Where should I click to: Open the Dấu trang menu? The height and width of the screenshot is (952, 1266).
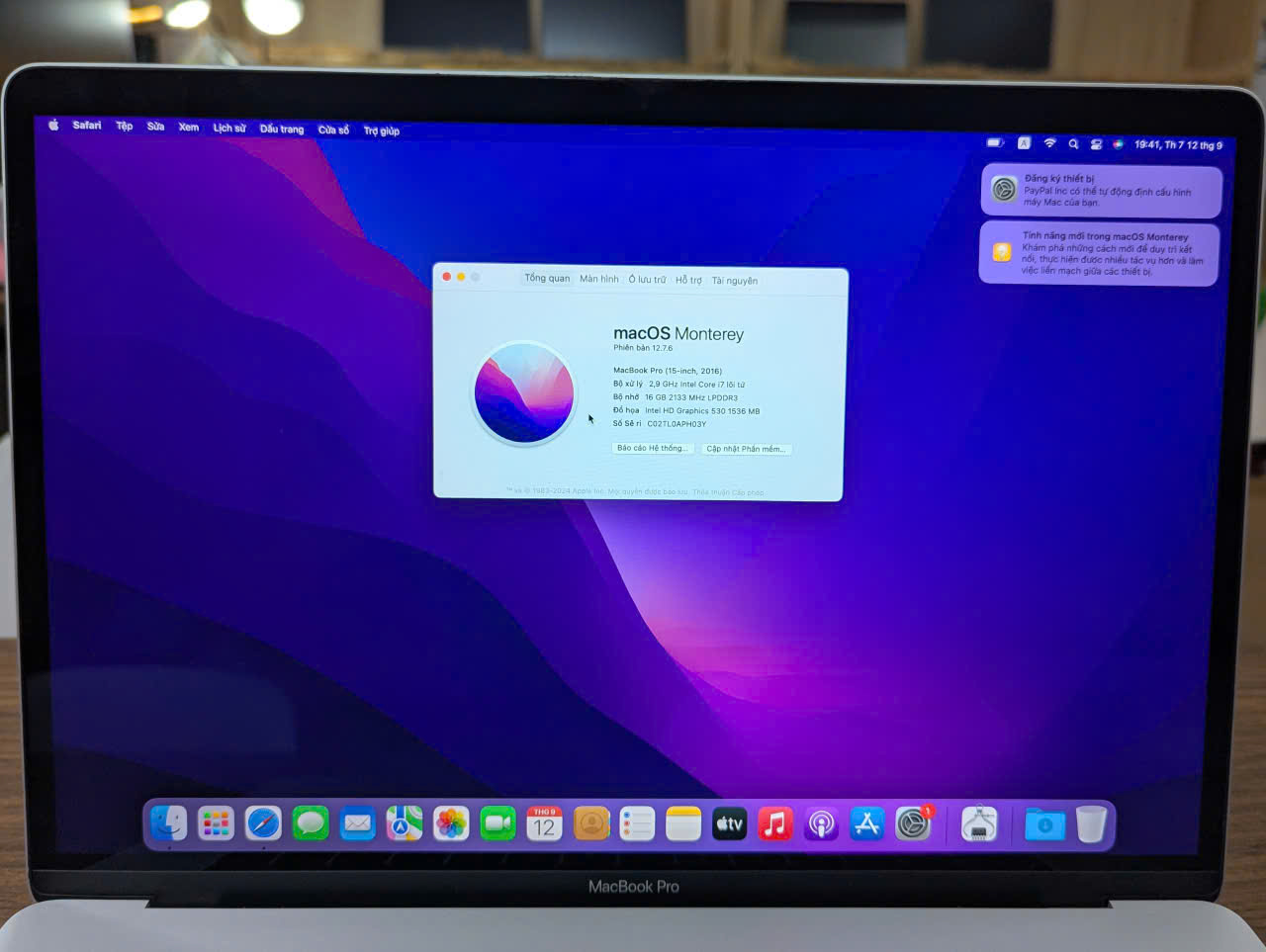point(282,129)
